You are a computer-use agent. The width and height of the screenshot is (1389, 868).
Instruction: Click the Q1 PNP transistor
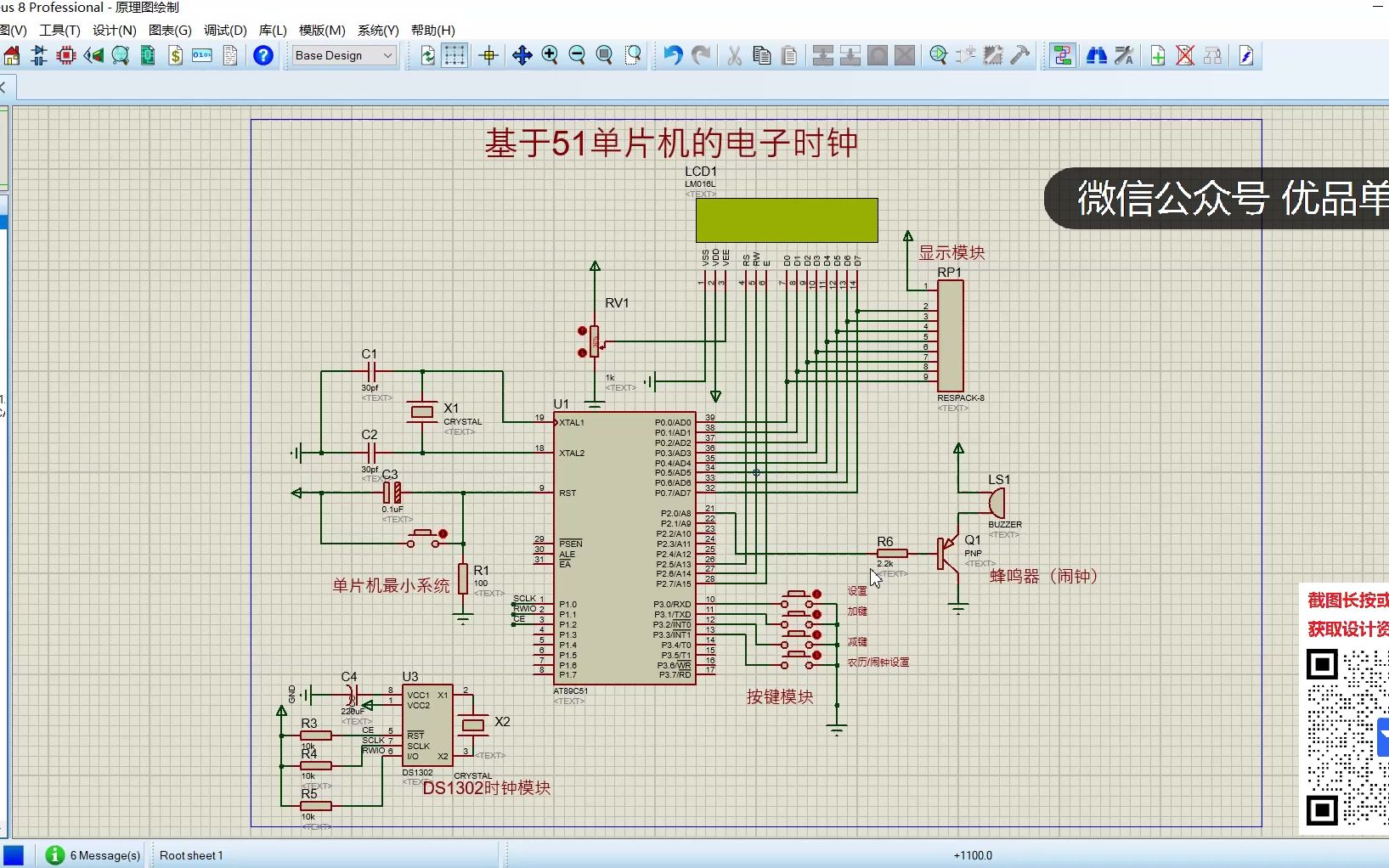click(x=949, y=553)
